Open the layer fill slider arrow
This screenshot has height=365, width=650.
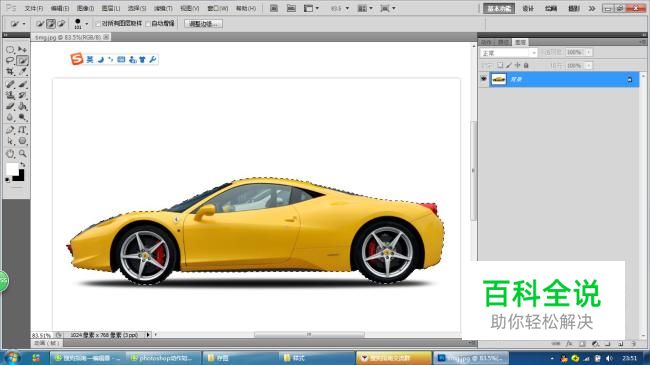[x=589, y=66]
